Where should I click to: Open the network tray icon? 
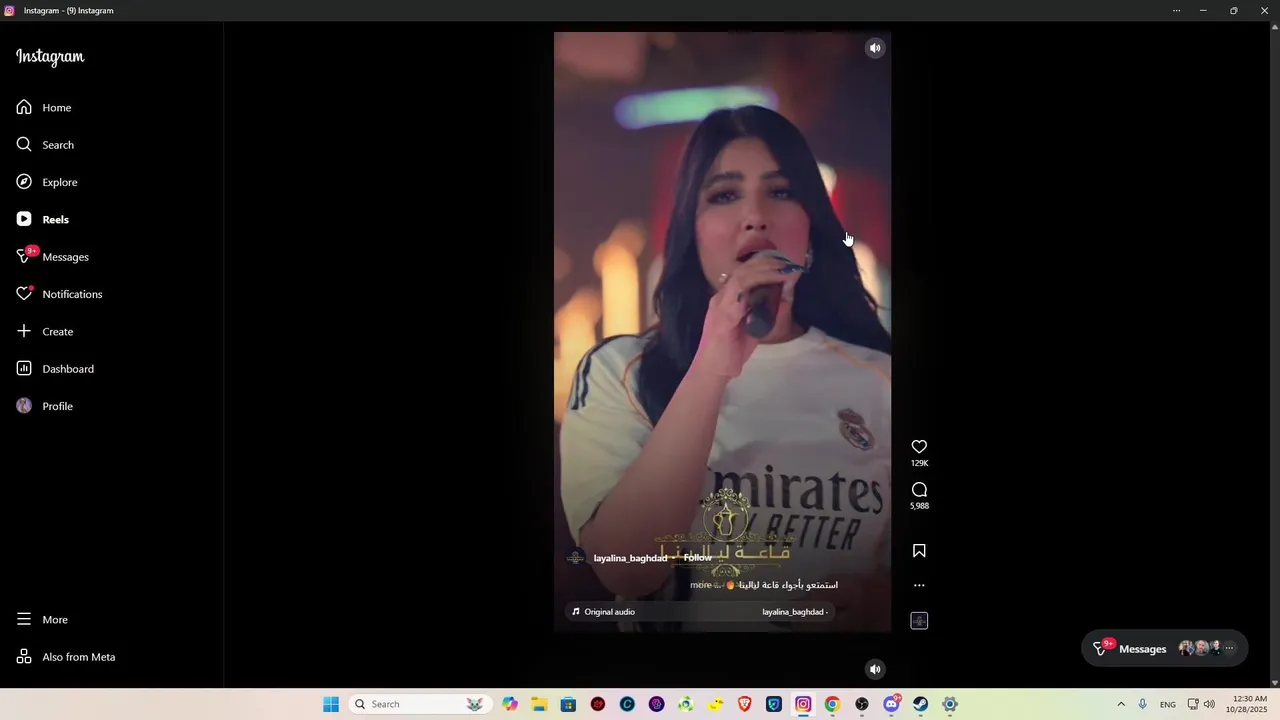pos(1193,704)
